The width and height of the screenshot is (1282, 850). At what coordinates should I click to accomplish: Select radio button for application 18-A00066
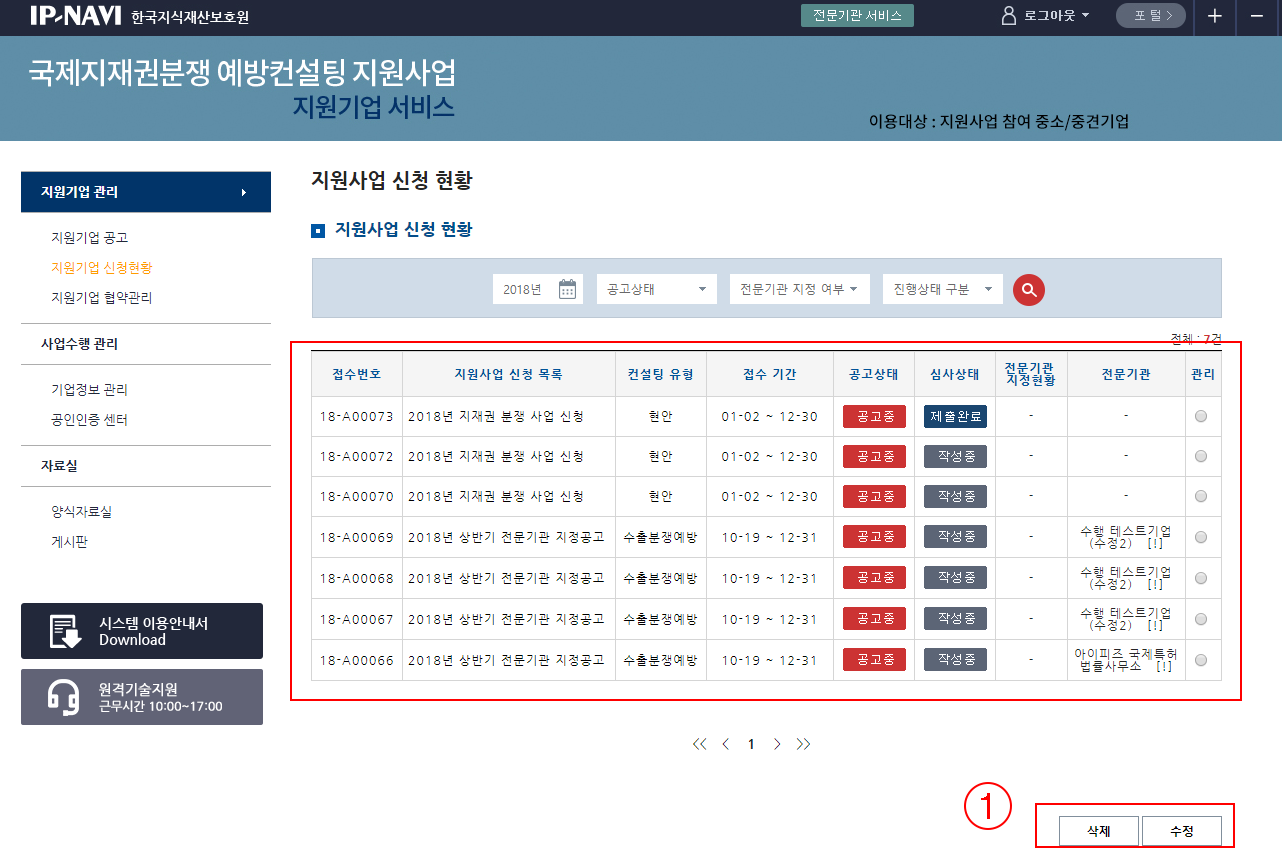1201,660
